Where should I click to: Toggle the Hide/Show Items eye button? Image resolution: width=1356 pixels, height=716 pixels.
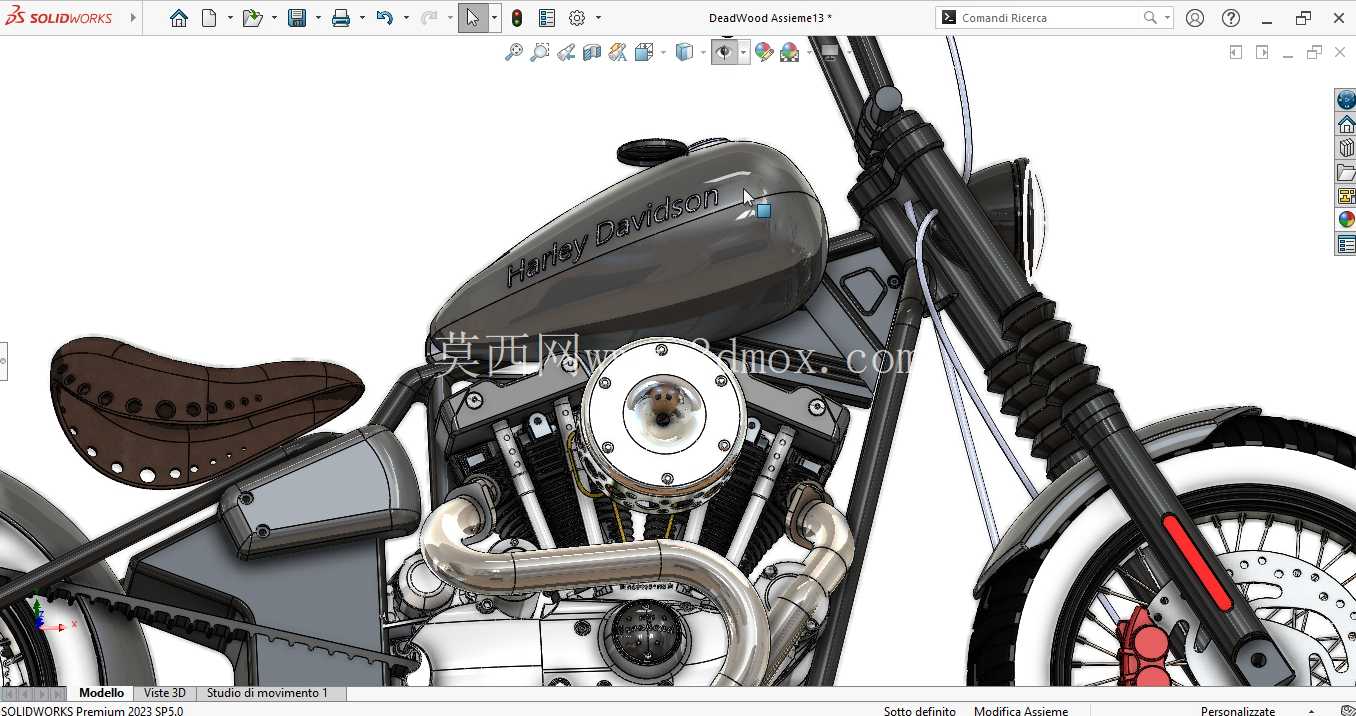click(725, 52)
